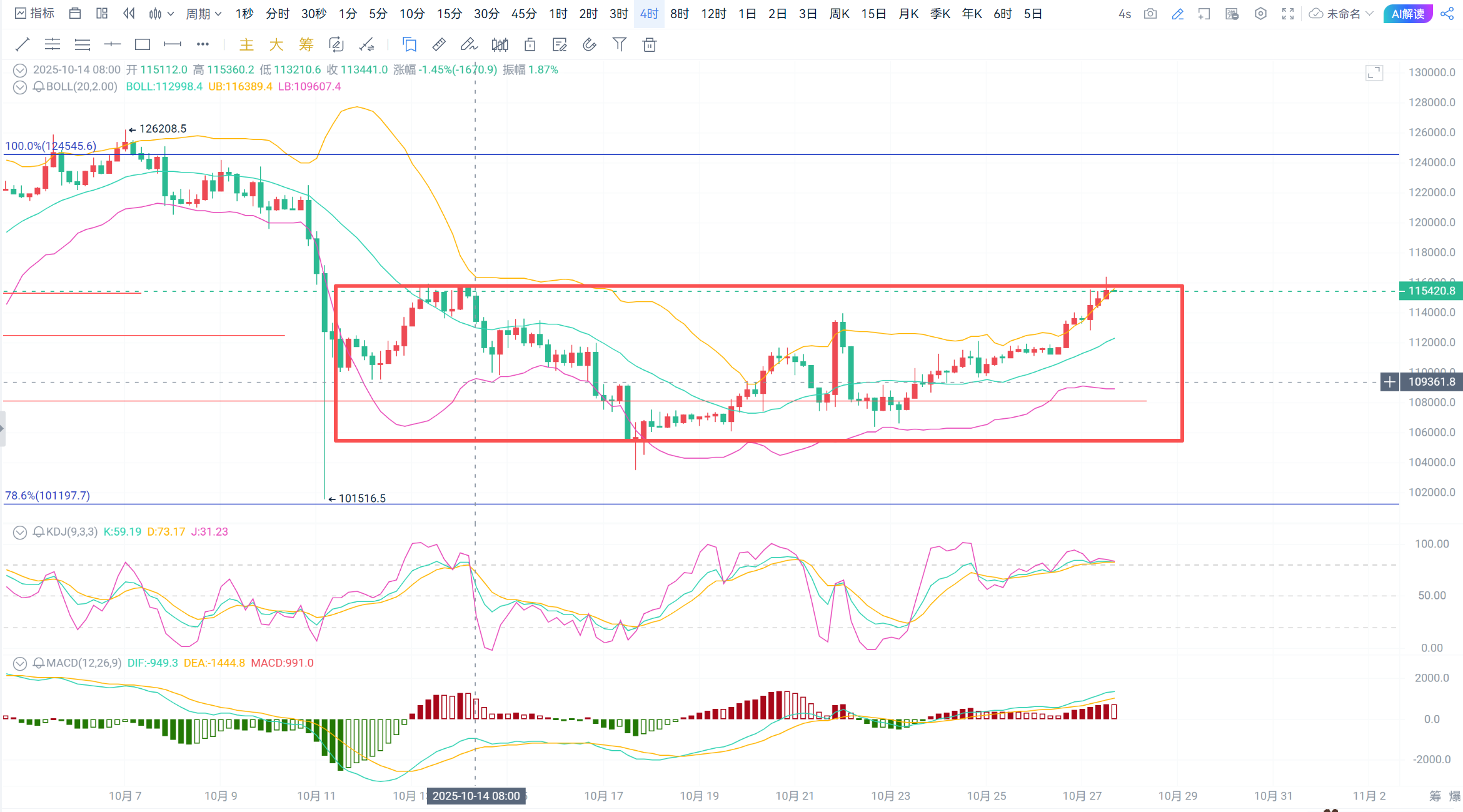Select the rectangle drawing tool
Screen dimensions: 1463x812
[143, 44]
